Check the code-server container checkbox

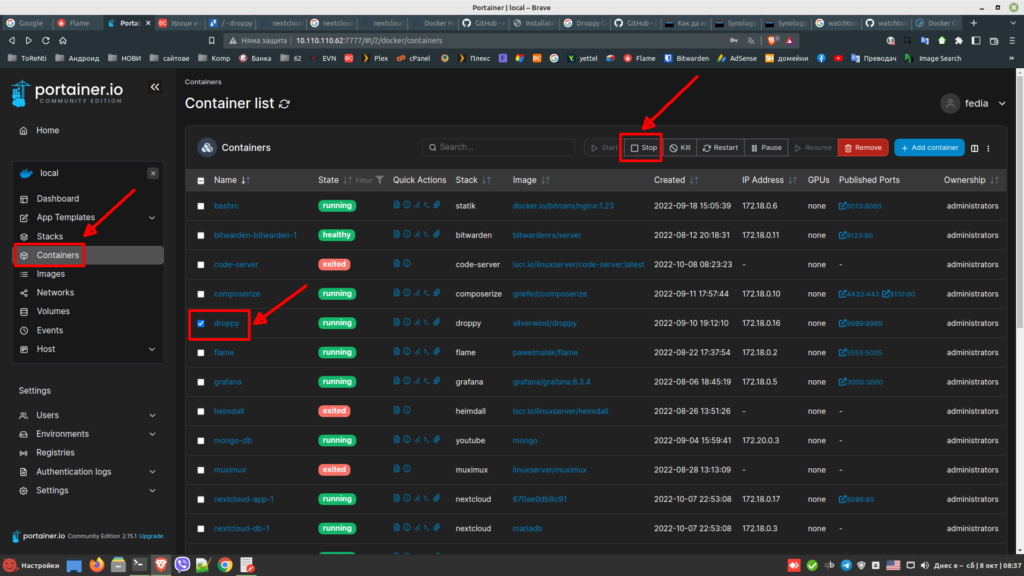(x=200, y=264)
